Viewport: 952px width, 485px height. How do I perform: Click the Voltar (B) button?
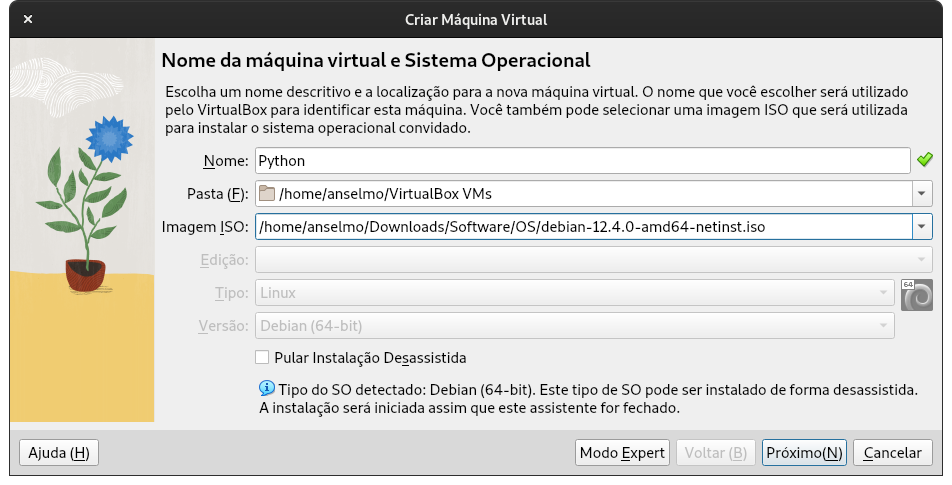[x=716, y=453]
